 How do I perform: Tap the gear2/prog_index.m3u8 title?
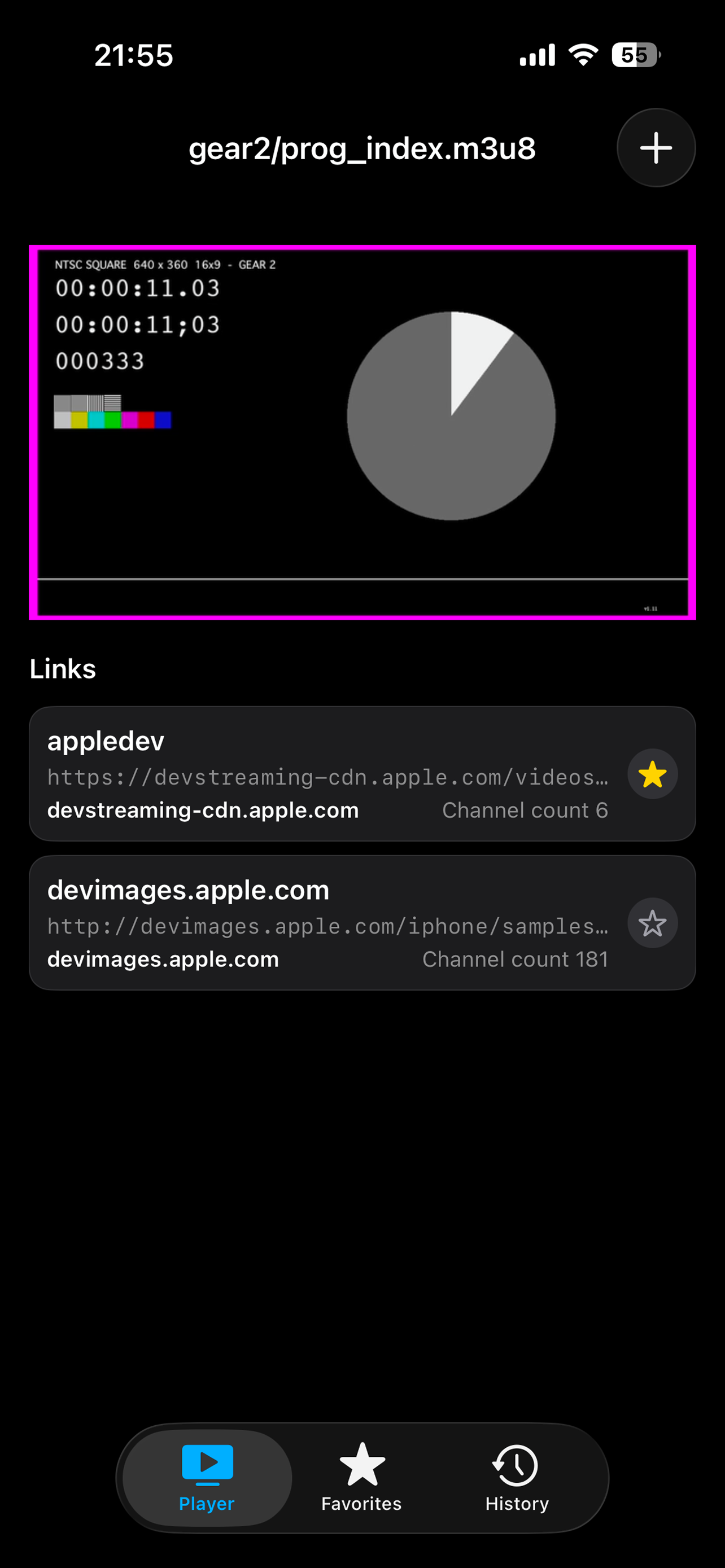tap(362, 148)
